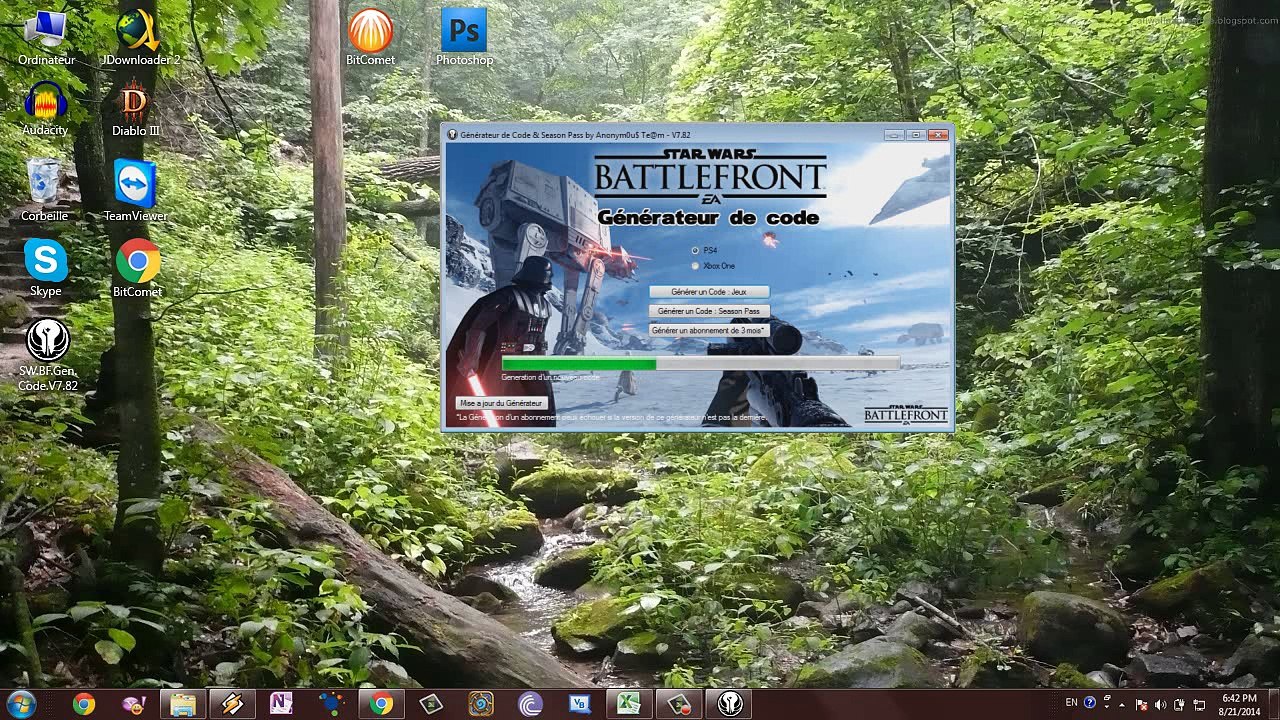The image size is (1280, 720).
Task: Select the Chrome-logo shortcut labeled BitComet
Action: point(137,268)
